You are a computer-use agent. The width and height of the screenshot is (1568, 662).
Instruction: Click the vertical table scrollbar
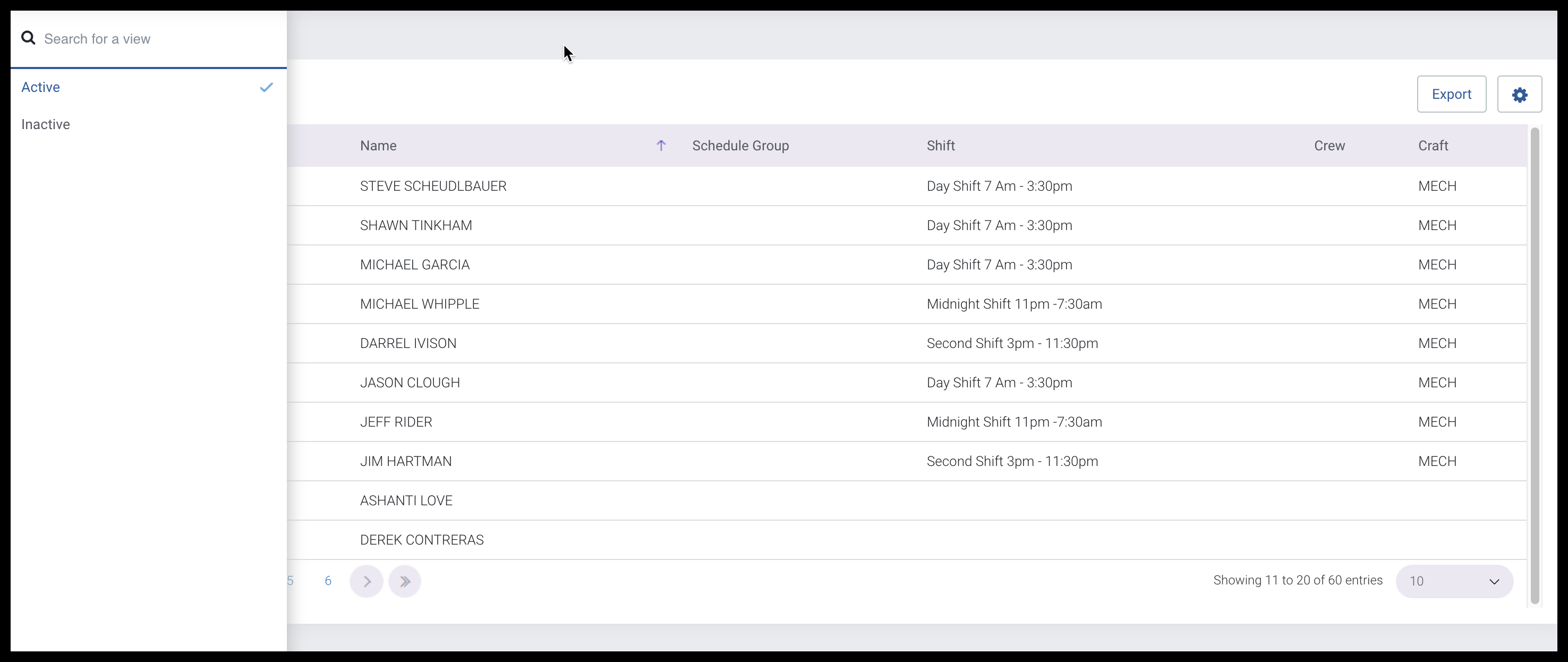pos(1535,366)
